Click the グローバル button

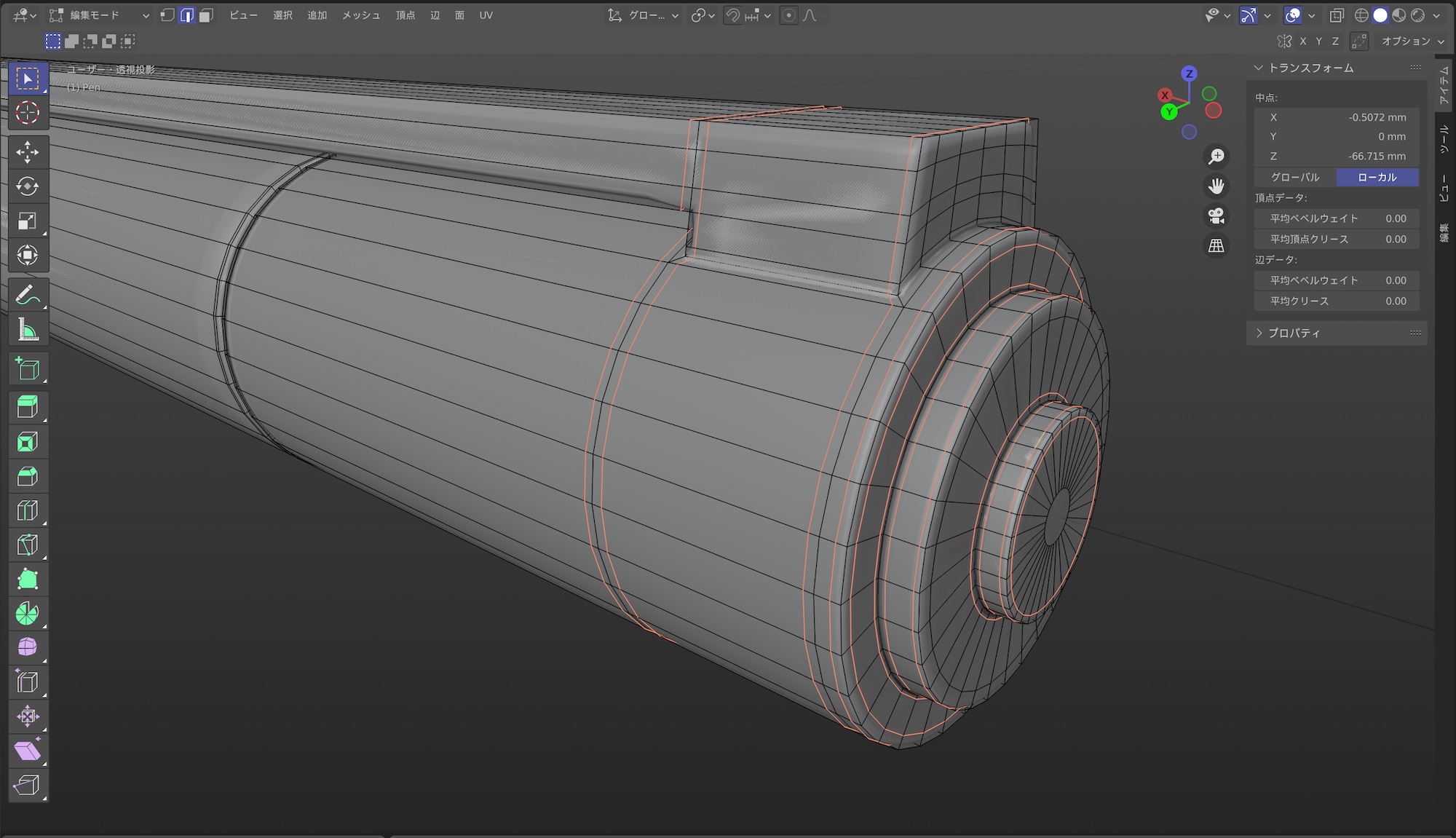1295,177
